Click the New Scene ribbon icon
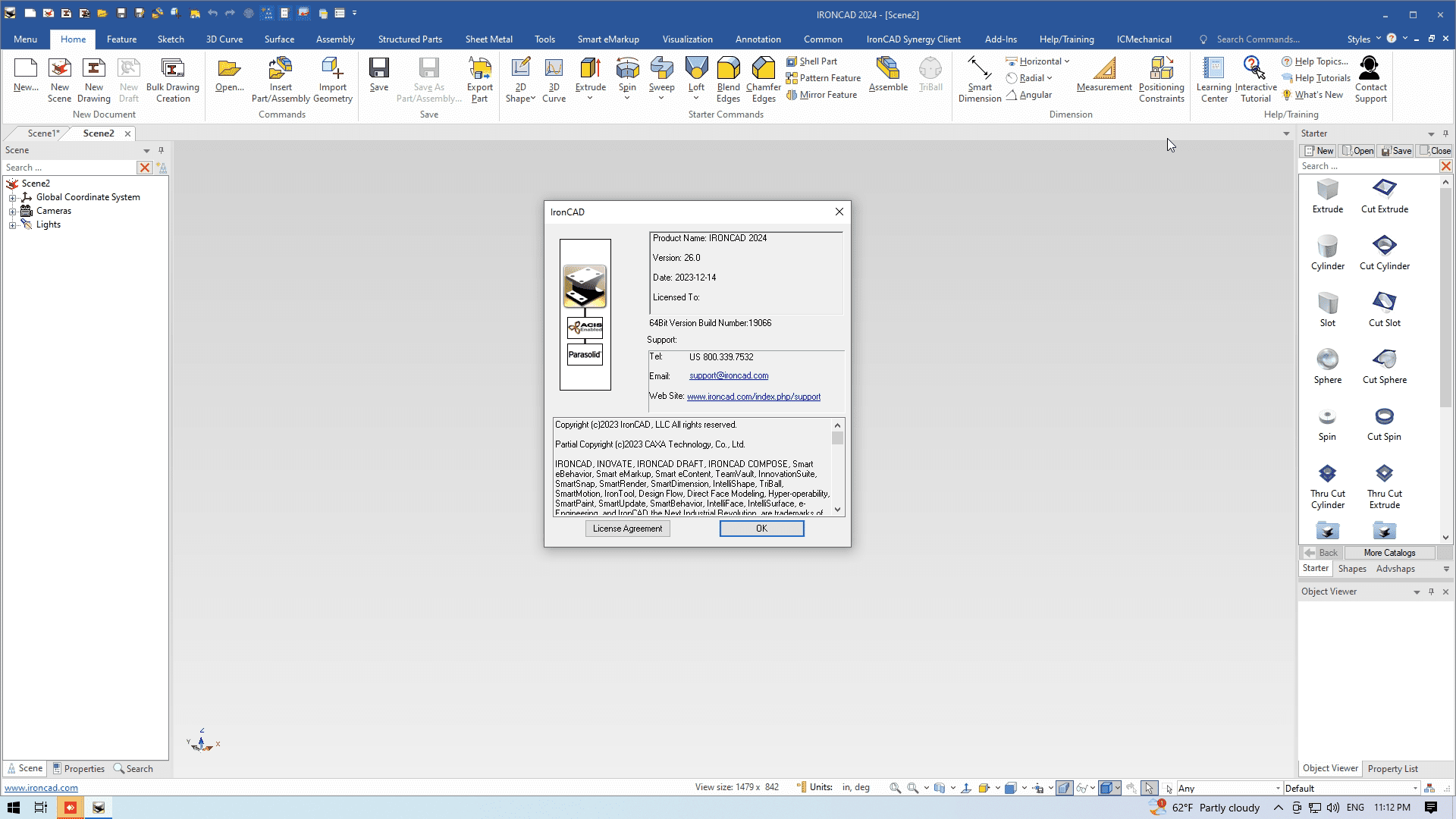This screenshot has width=1456, height=819. click(59, 79)
